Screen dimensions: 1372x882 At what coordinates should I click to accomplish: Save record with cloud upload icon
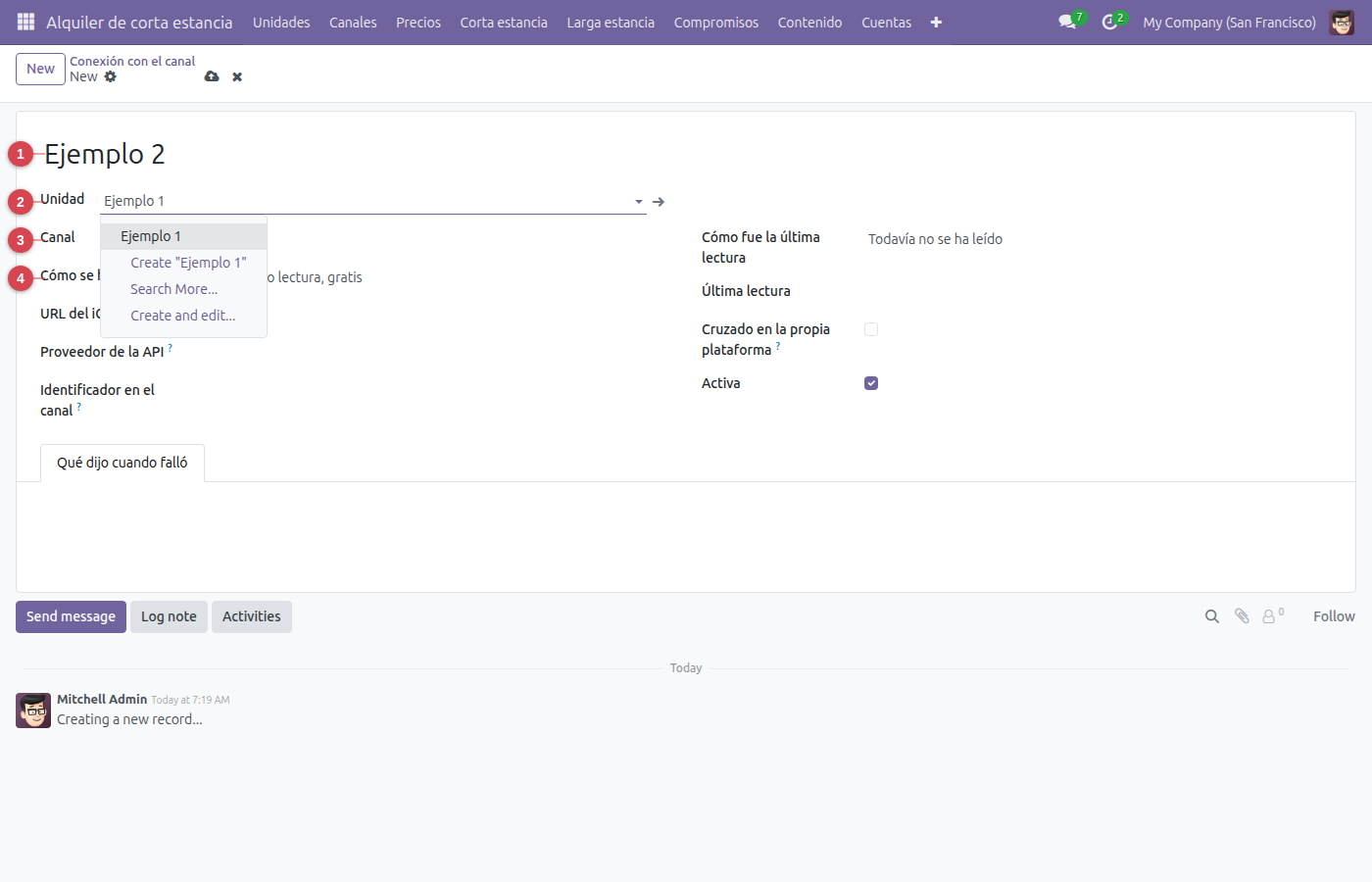[x=212, y=76]
